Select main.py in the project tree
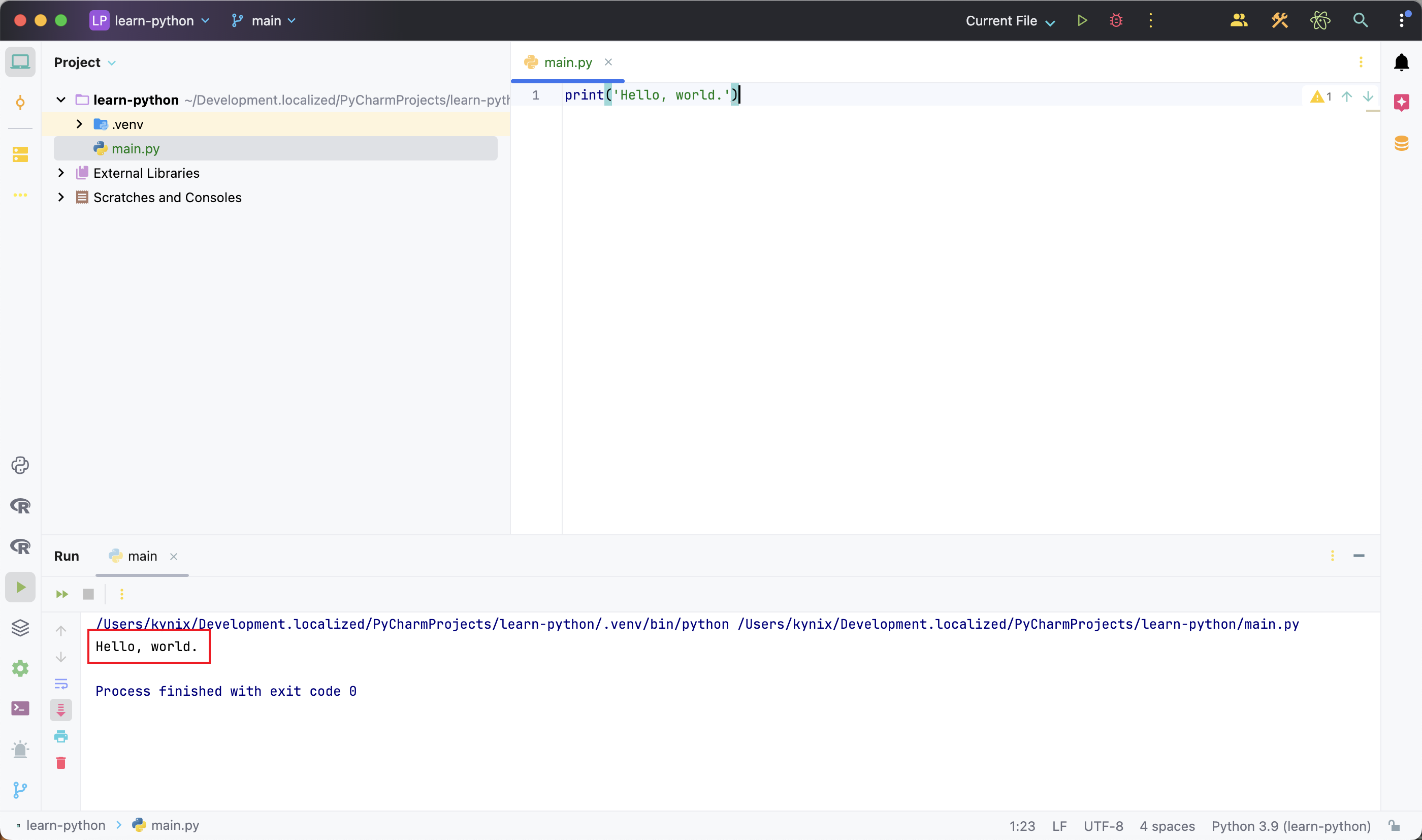The width and height of the screenshot is (1422, 840). [x=276, y=148]
